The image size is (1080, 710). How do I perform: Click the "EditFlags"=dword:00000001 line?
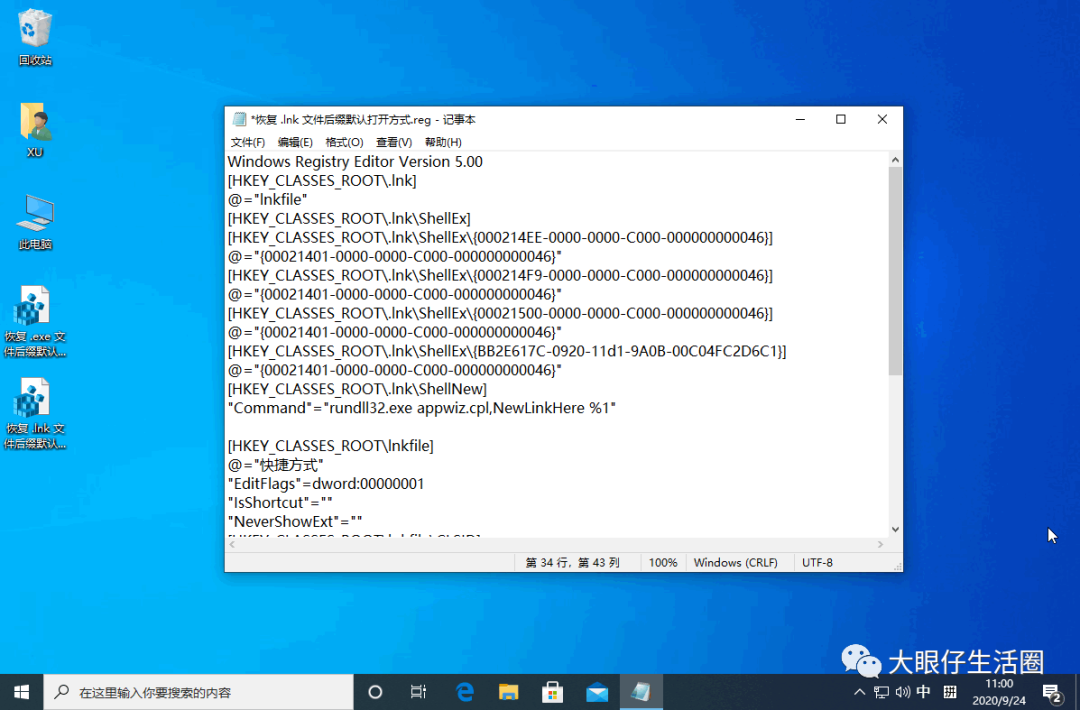tap(326, 483)
